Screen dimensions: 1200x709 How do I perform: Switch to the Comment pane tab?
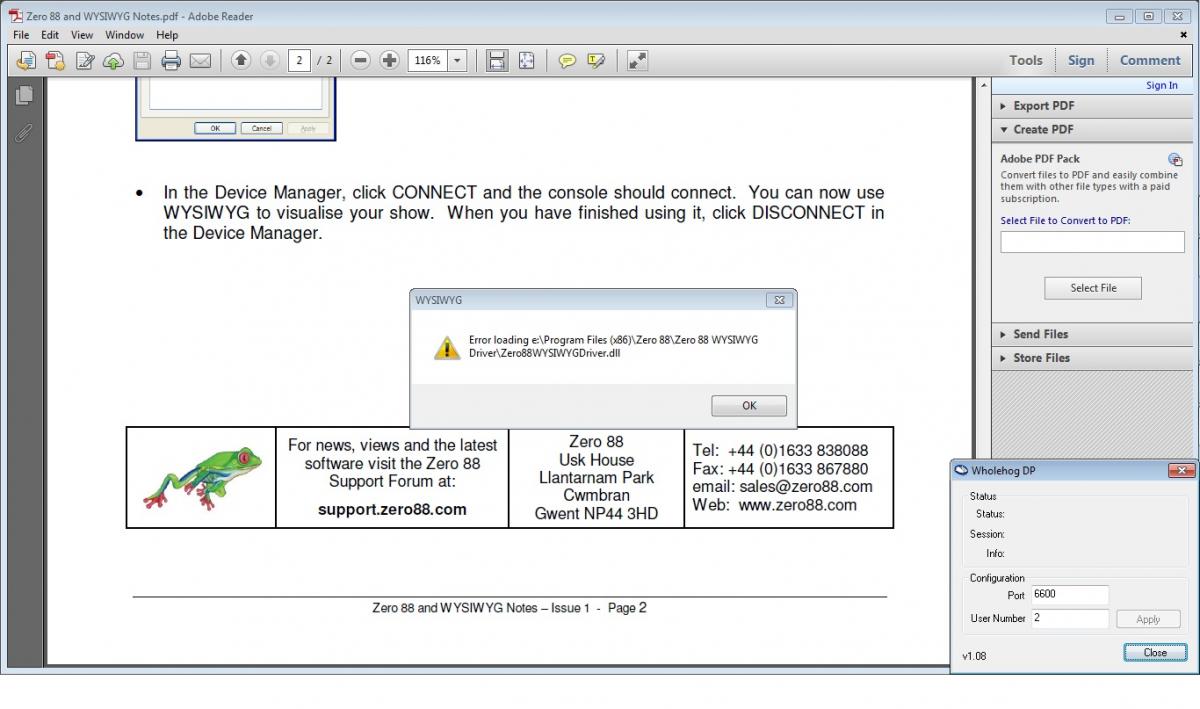point(1150,60)
